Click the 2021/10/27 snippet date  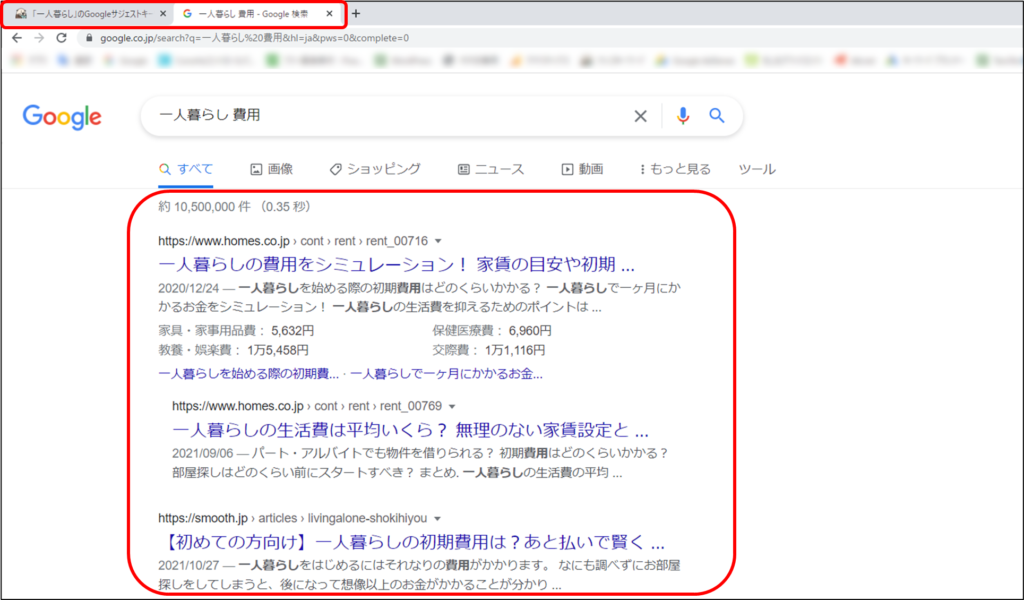189,565
